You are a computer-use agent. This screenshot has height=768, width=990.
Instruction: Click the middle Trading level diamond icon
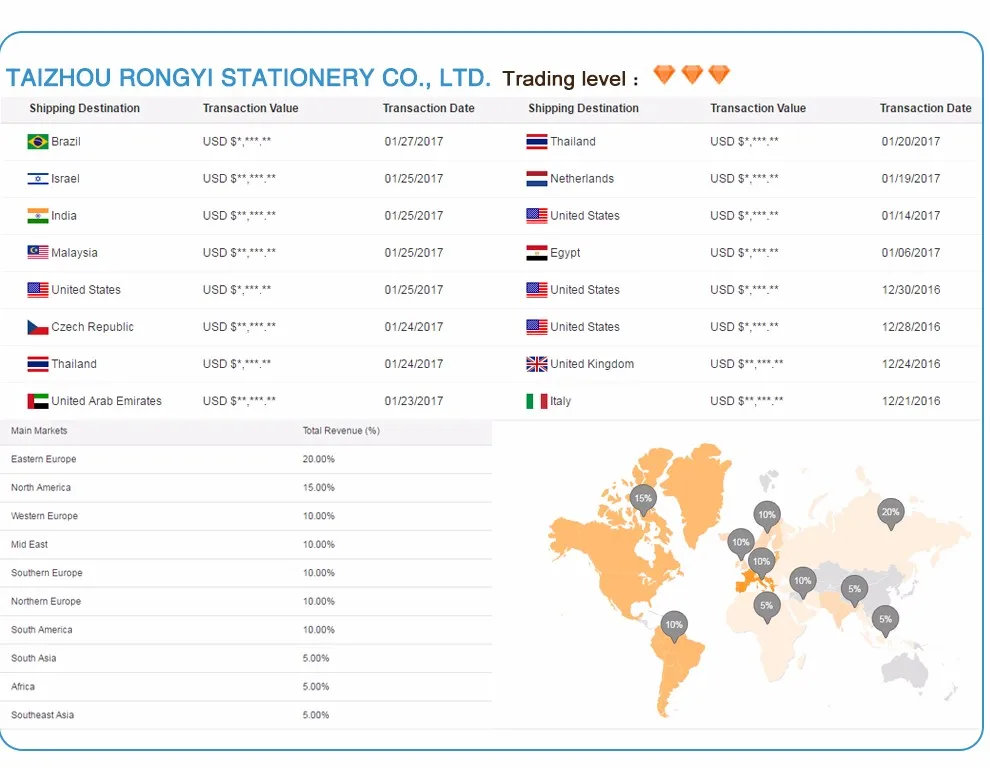tap(692, 75)
